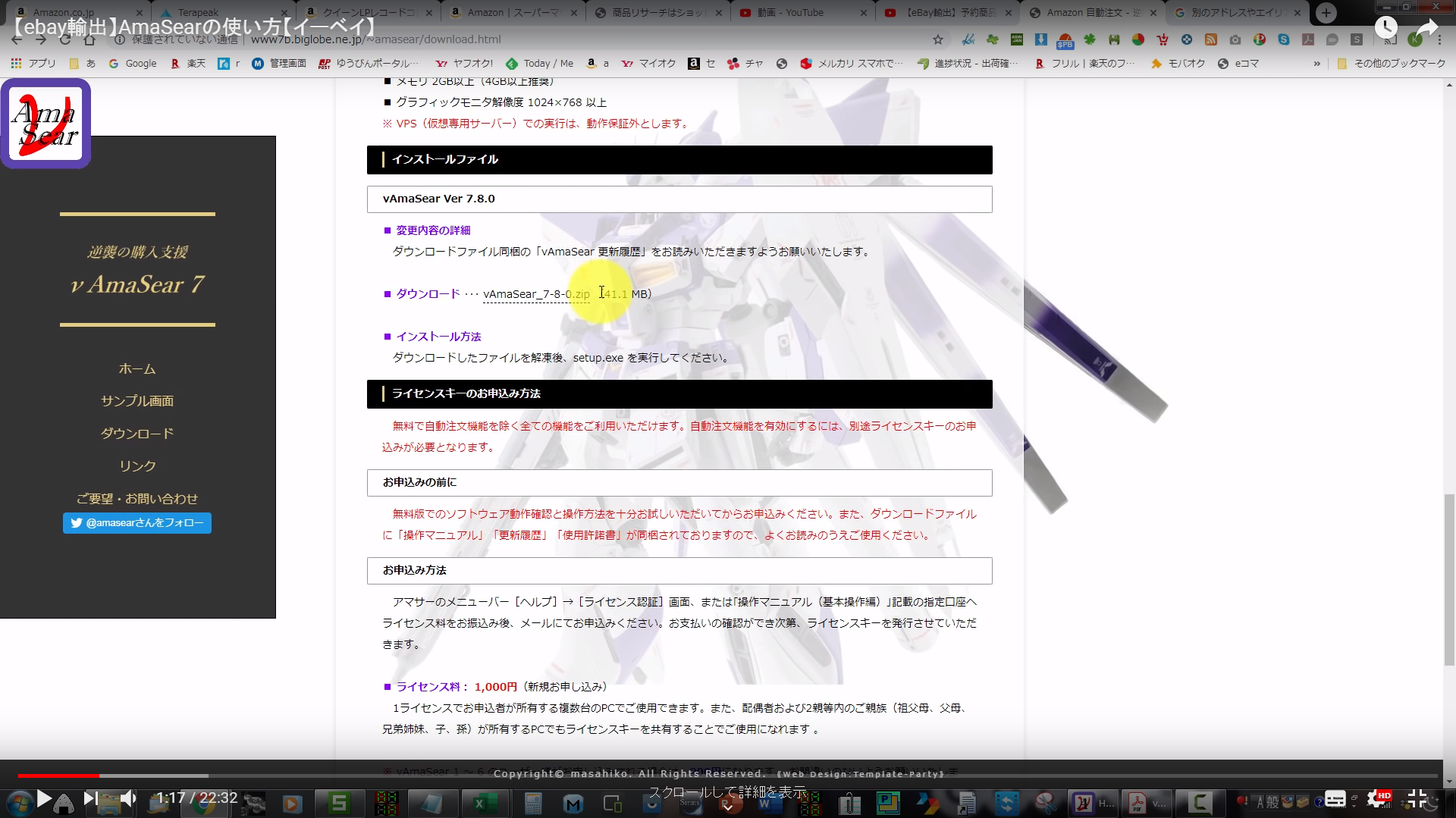The height and width of the screenshot is (818, 1456).
Task: Open 進捗状況 - 出荷確 bookmark
Action: [968, 64]
